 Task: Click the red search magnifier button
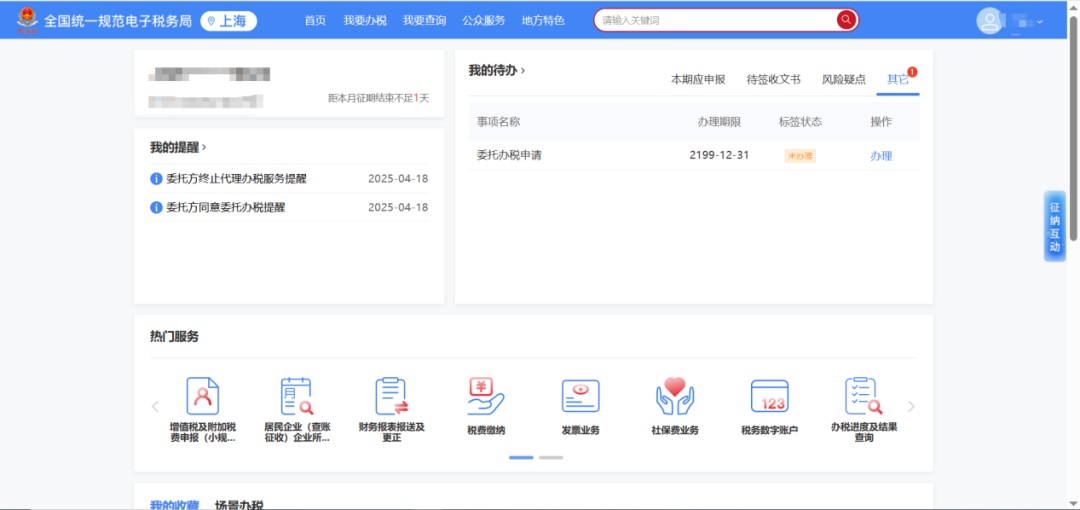[x=846, y=20]
